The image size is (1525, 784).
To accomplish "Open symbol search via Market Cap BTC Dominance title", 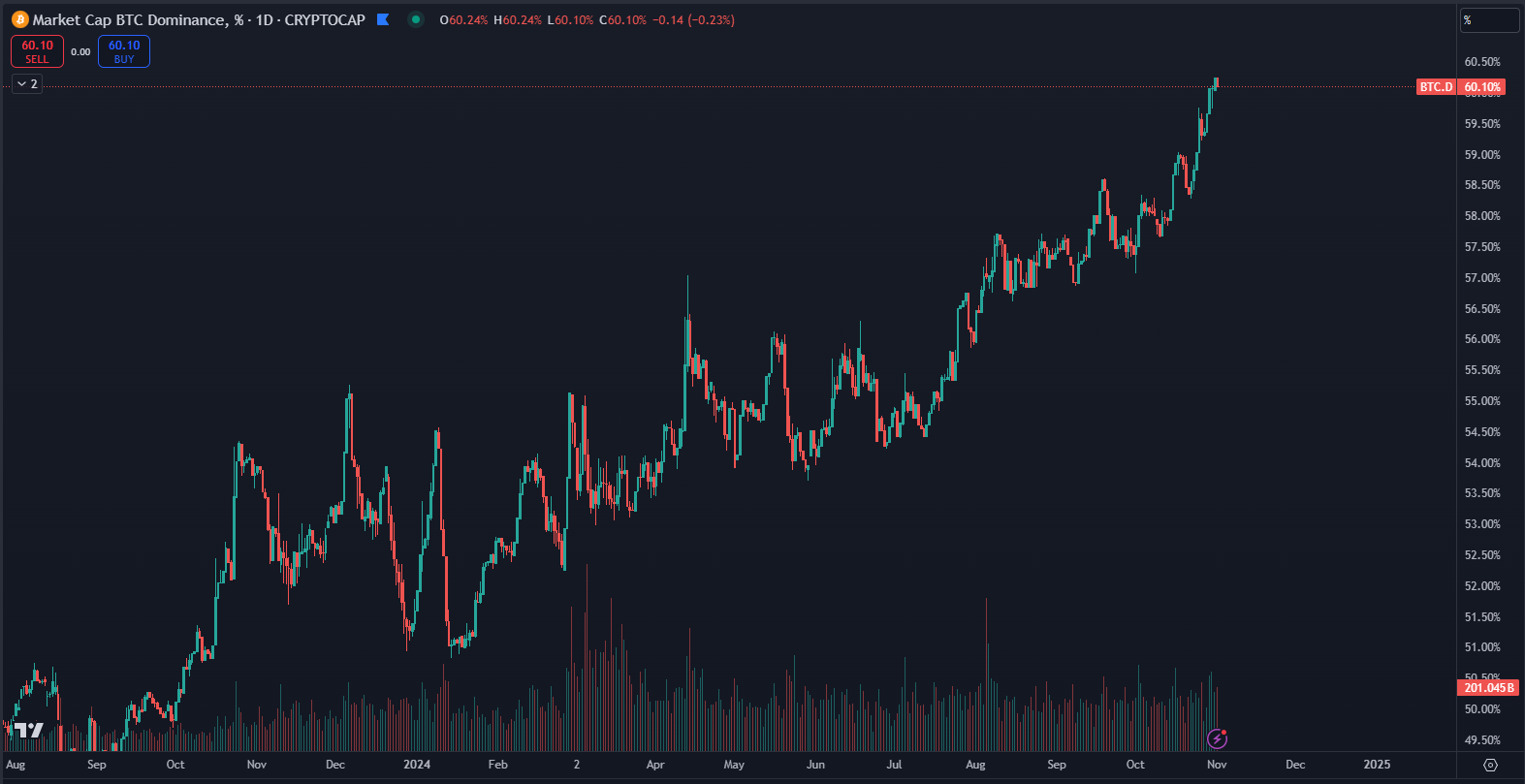I will tap(130, 19).
